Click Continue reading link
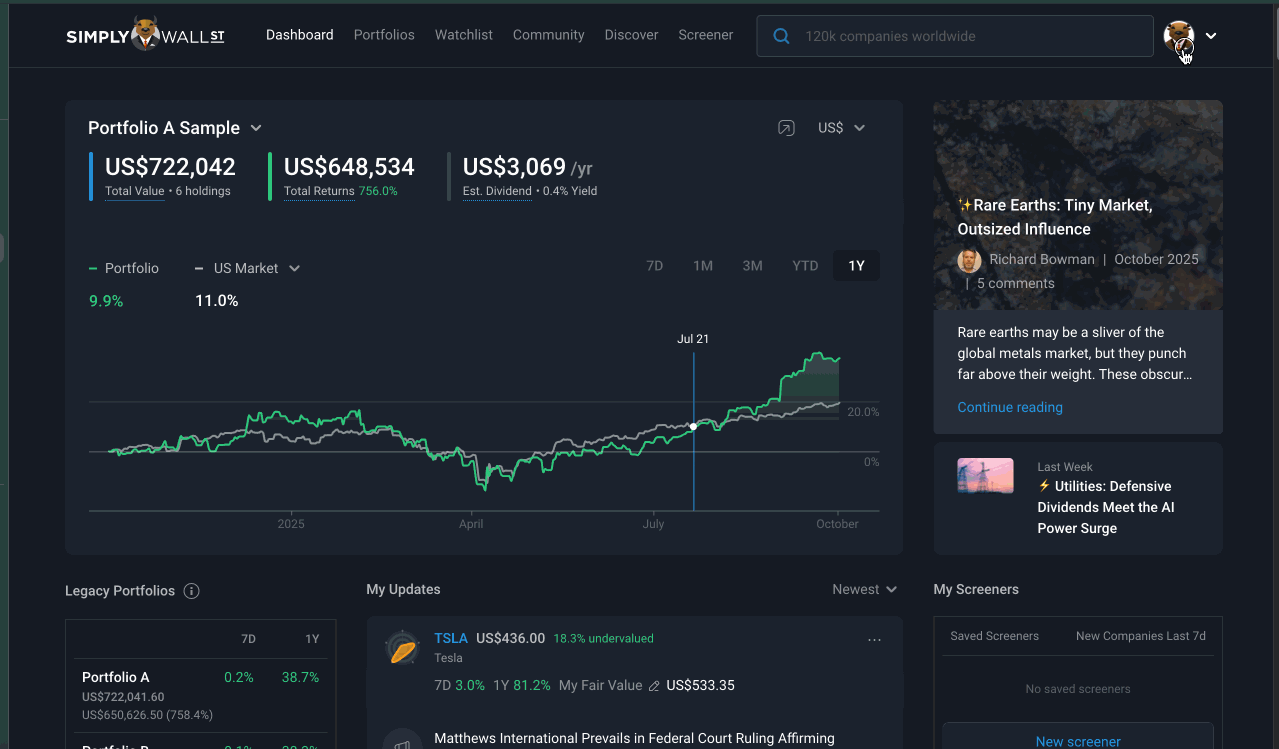 pyautogui.click(x=1010, y=407)
